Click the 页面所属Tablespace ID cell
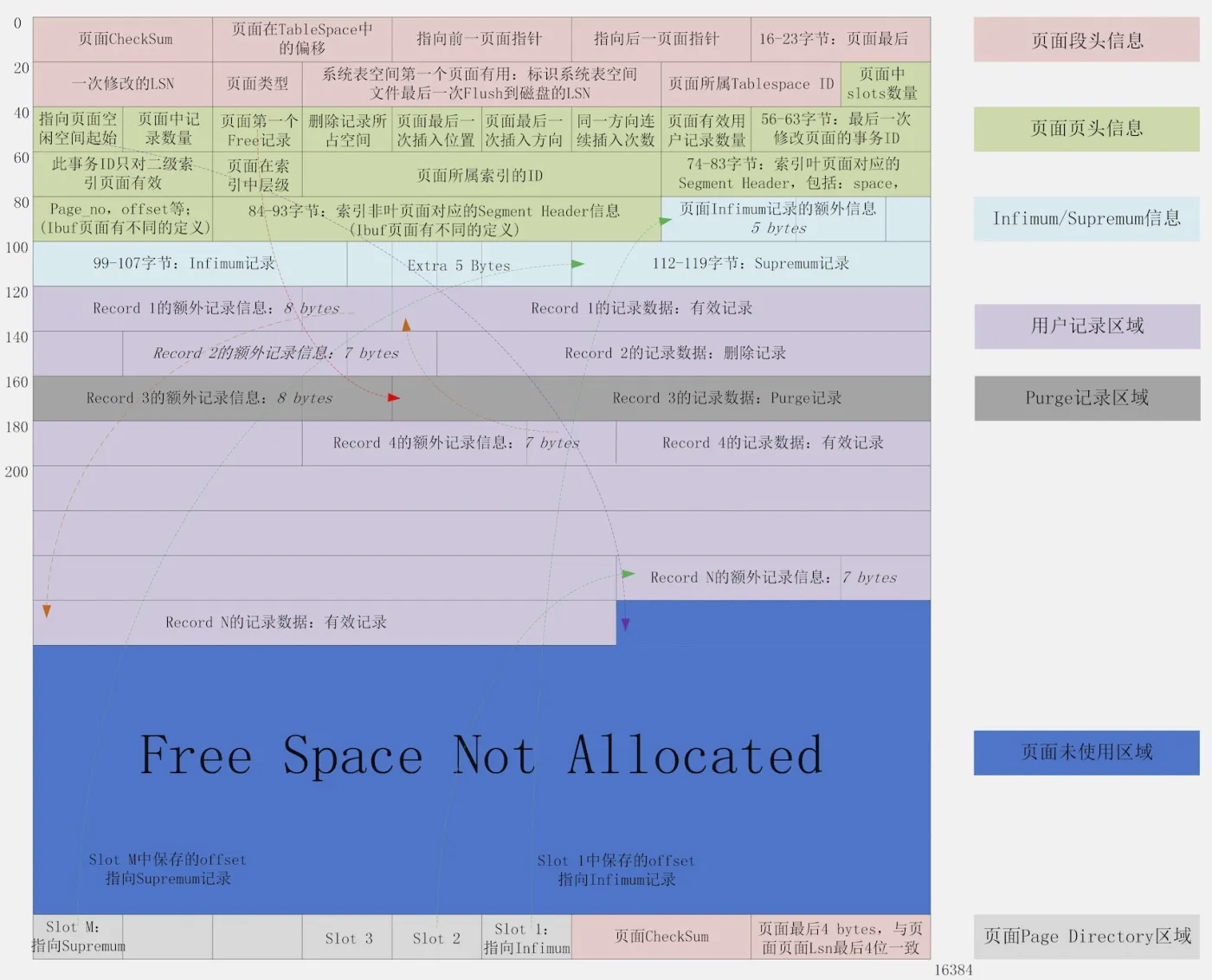Viewport: 1212px width, 980px height. tap(751, 84)
